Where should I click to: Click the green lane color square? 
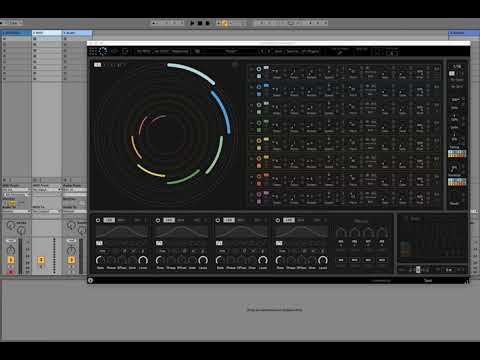tap(259, 130)
